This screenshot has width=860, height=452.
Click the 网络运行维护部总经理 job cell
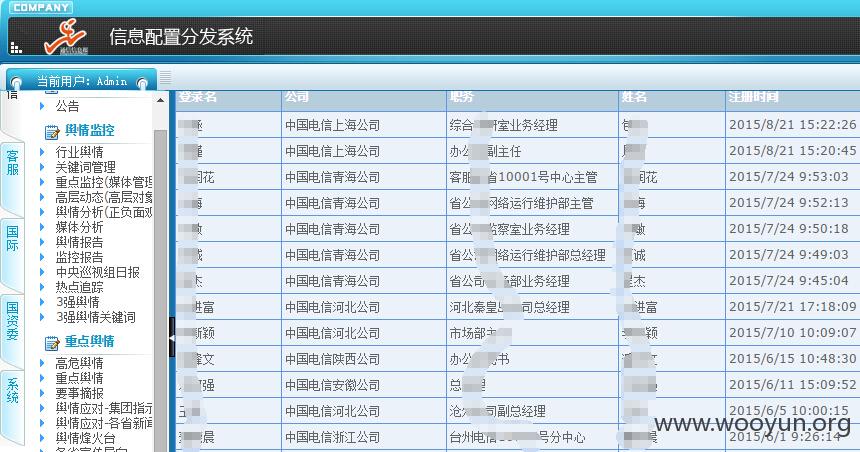tap(531, 255)
